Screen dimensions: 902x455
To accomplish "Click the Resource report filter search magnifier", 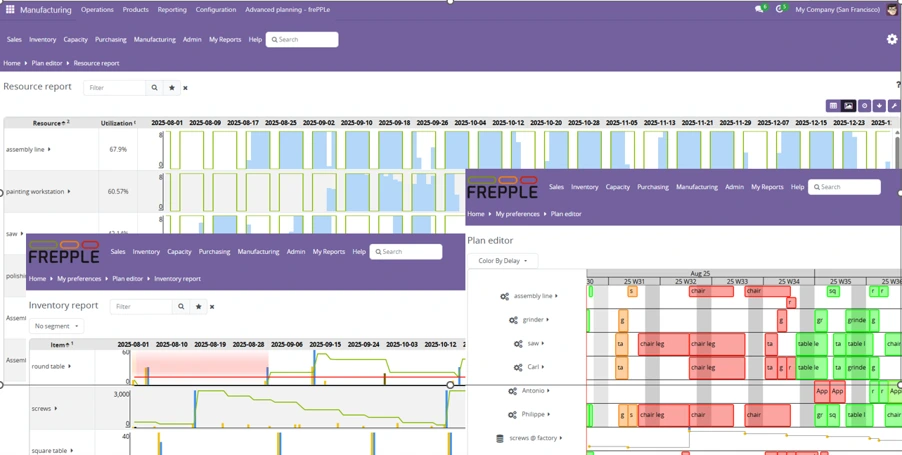I will click(154, 88).
